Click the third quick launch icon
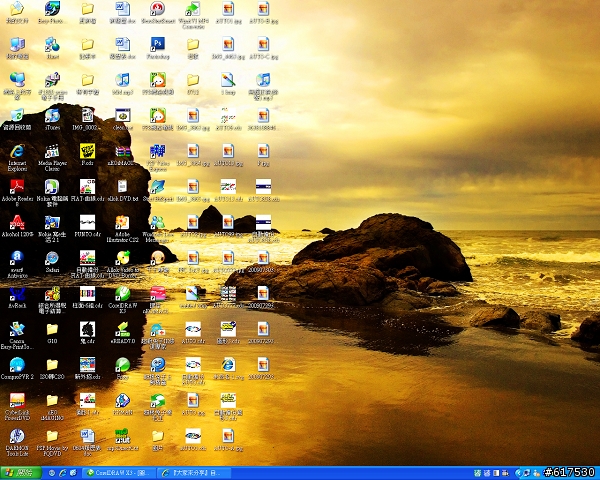The height and width of the screenshot is (480, 600). pos(73,473)
